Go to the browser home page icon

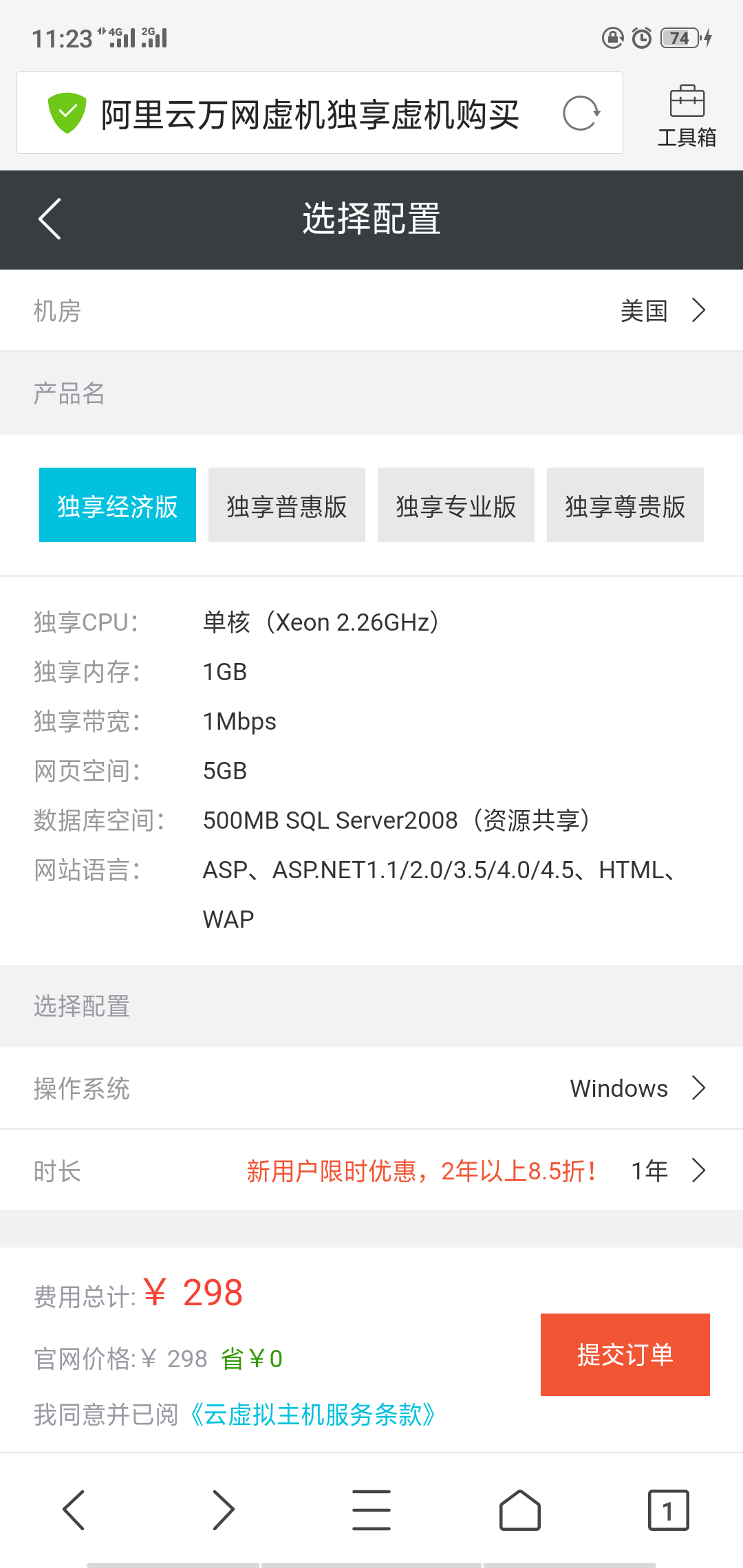[x=520, y=1510]
